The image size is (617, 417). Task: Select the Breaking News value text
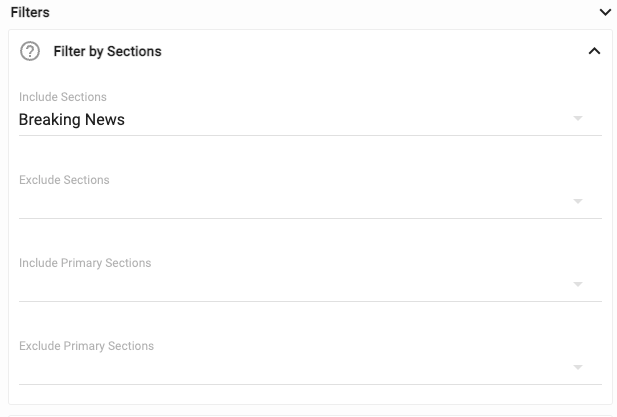coord(72,120)
